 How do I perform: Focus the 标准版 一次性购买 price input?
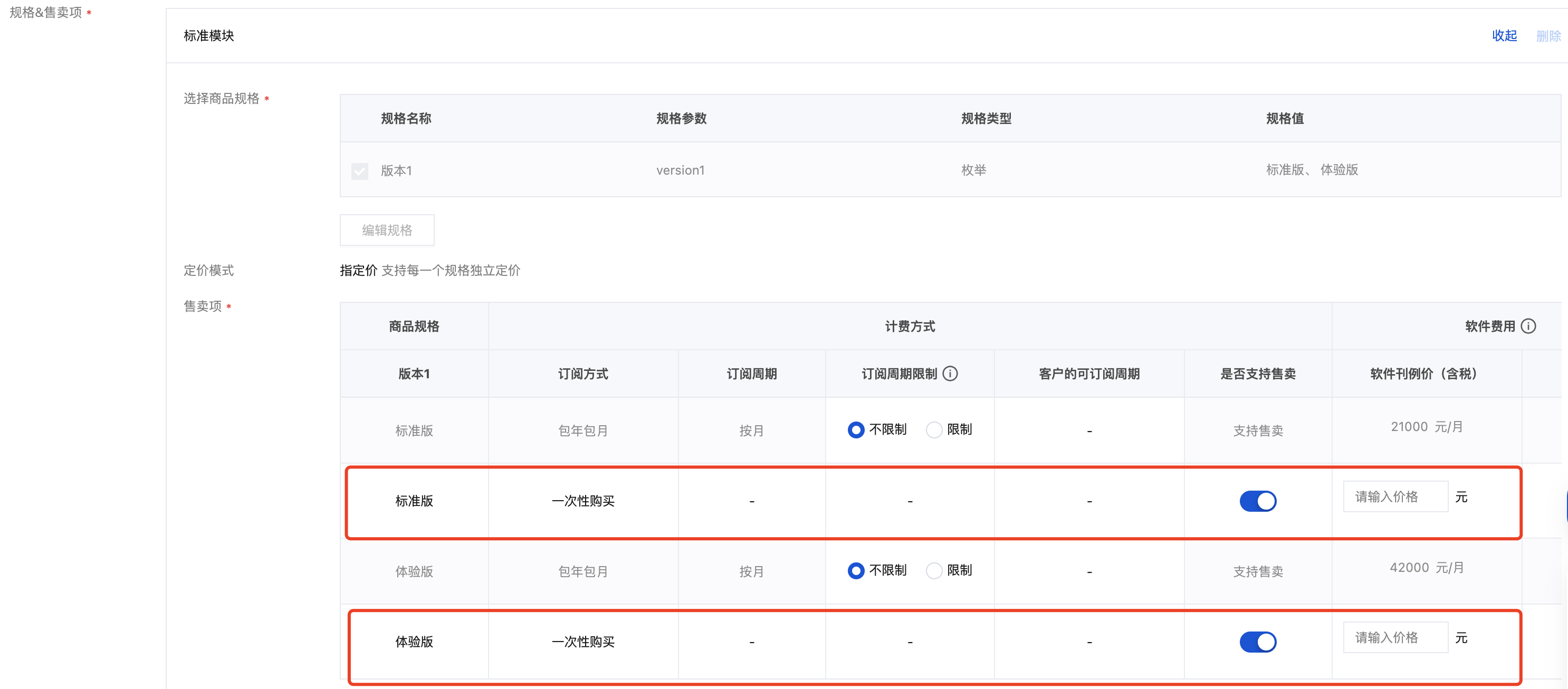coord(1394,496)
